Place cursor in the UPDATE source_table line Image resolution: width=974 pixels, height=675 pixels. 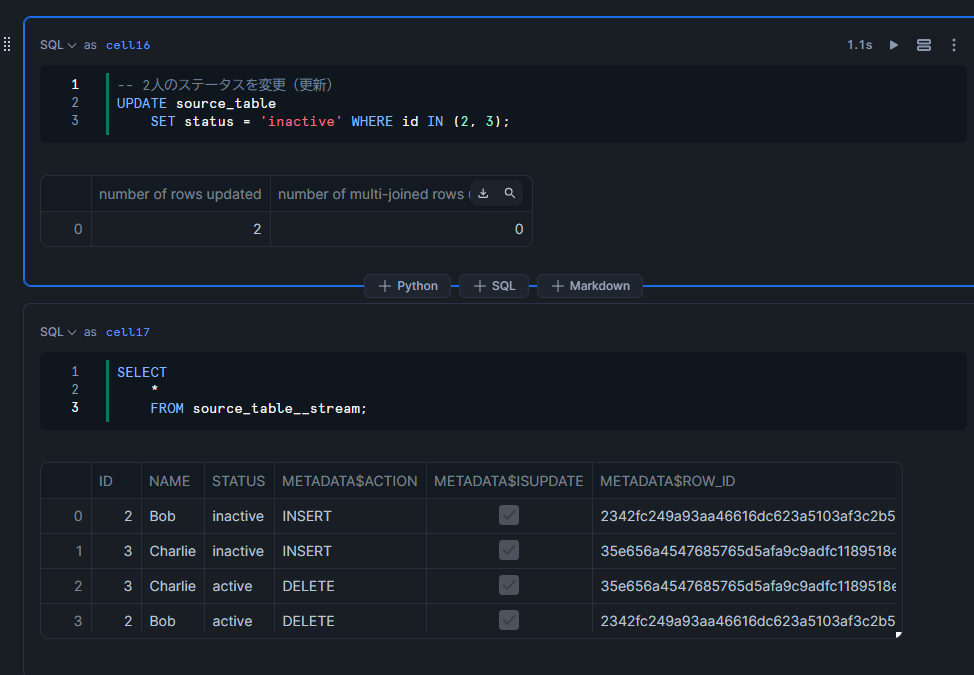tap(196, 103)
